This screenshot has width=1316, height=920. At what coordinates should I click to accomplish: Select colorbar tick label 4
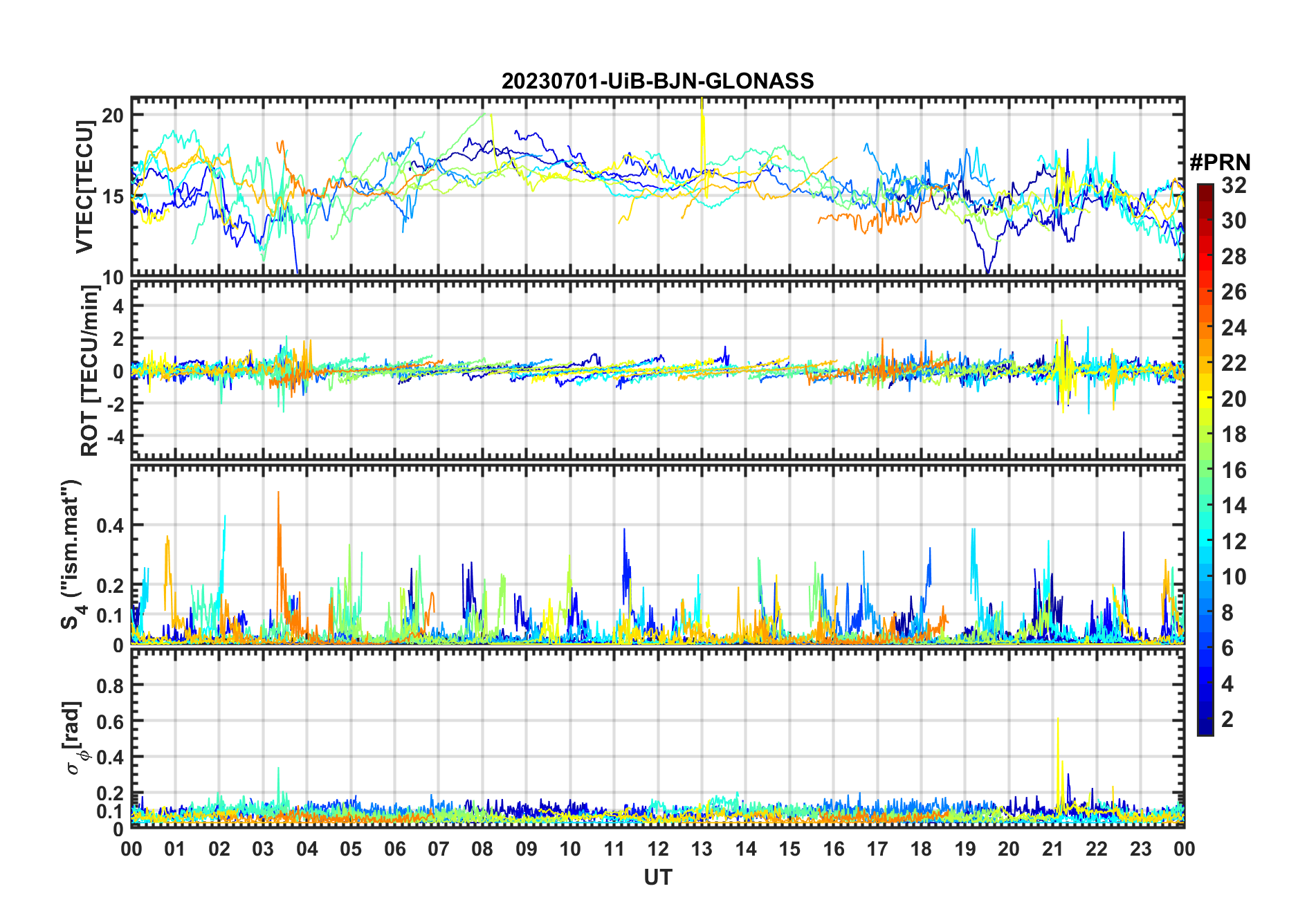1227,683
